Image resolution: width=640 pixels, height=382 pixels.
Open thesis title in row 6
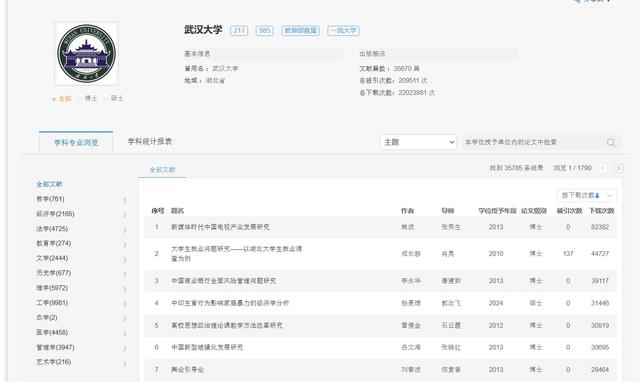click(x=207, y=347)
